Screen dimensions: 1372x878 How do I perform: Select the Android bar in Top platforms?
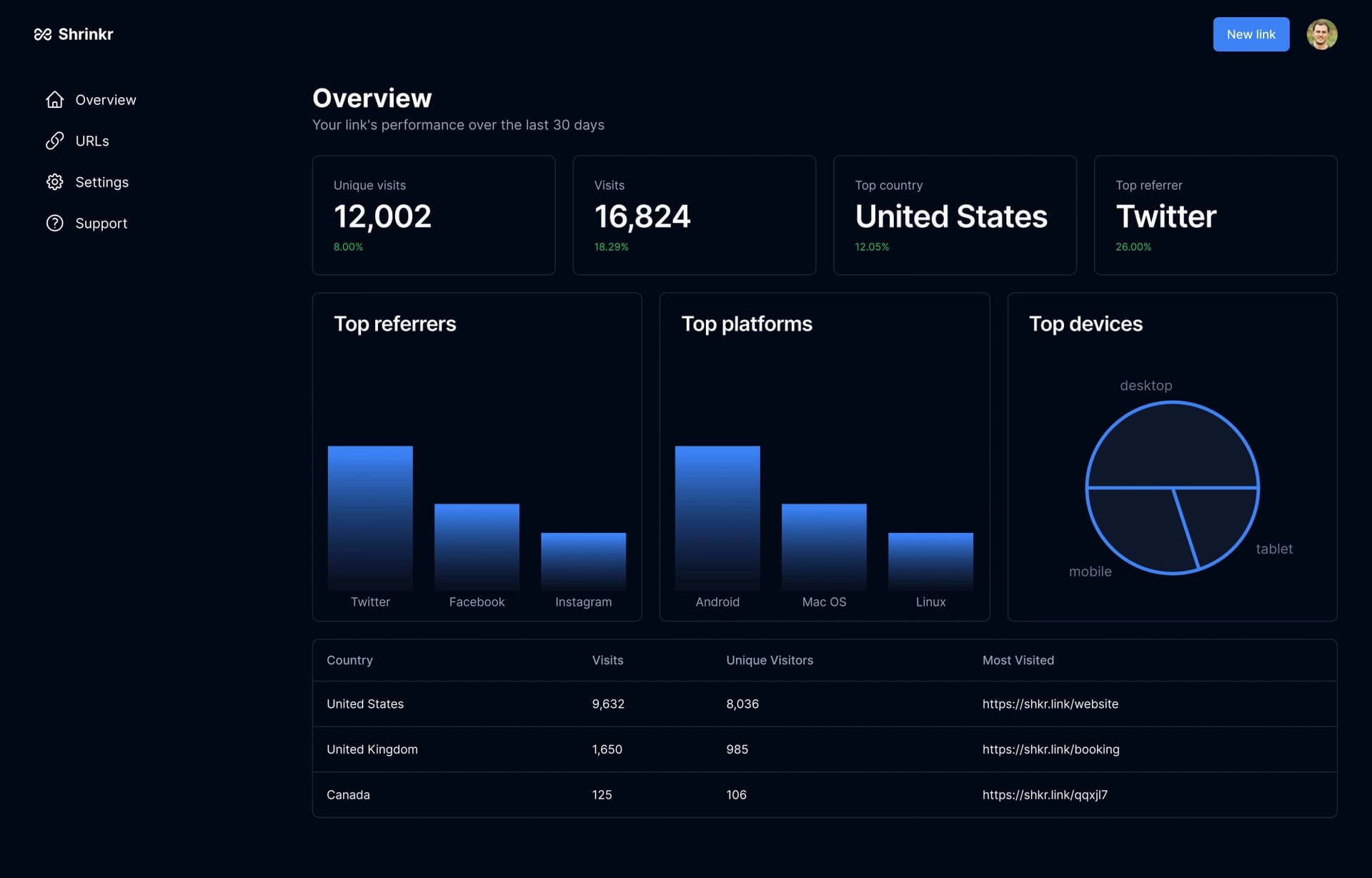tap(717, 519)
